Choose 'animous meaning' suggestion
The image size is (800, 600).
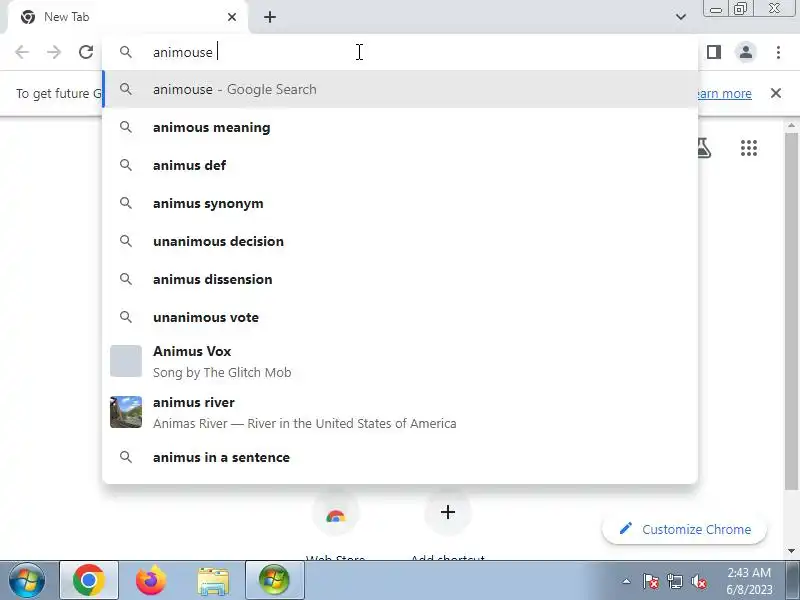(x=400, y=128)
